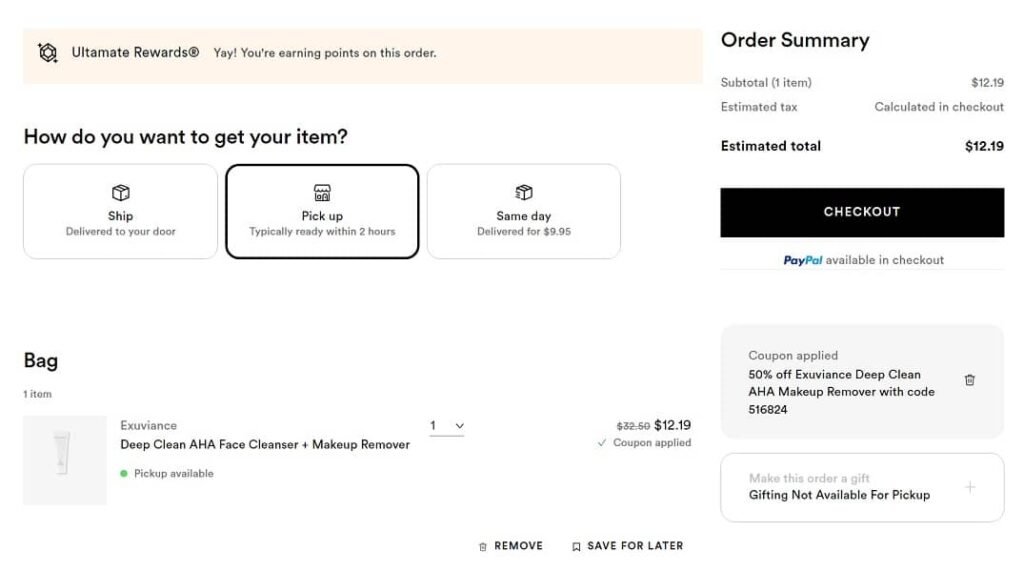Viewport: 1024px width, 572px height.
Task: Click the PayPal logo
Action: coord(803,260)
